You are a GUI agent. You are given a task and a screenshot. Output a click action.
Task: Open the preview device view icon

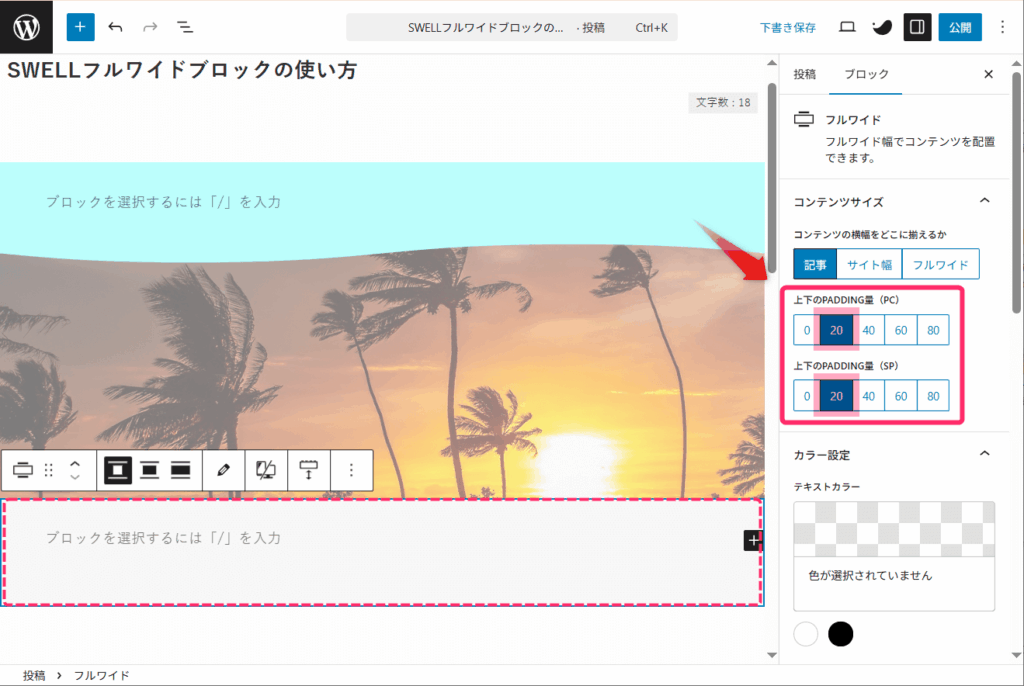pos(847,27)
